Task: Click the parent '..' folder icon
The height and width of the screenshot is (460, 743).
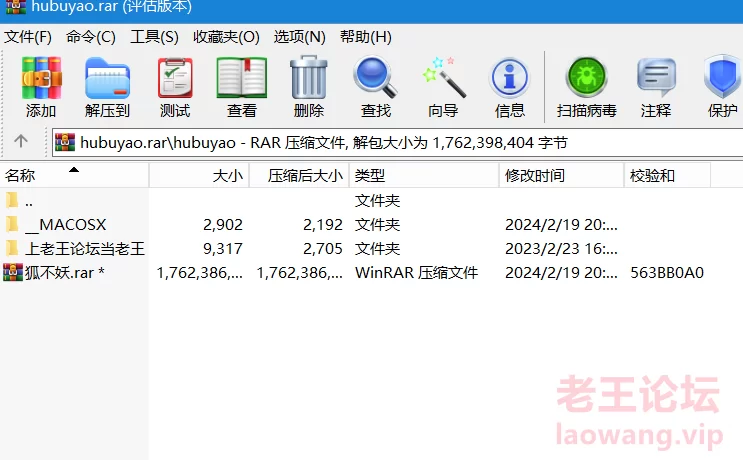Action: click(x=12, y=200)
